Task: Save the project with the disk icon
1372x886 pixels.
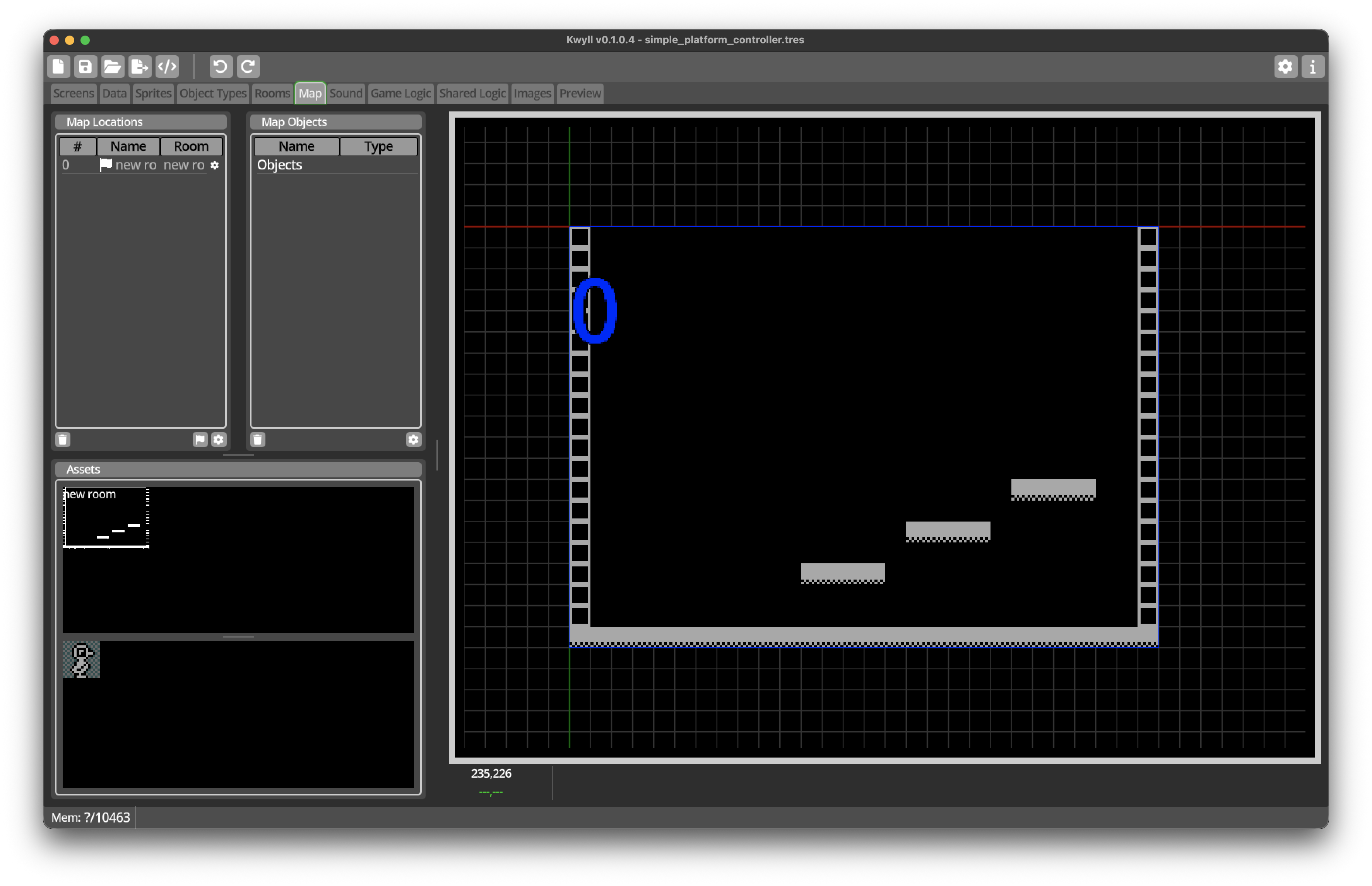Action: (85, 67)
